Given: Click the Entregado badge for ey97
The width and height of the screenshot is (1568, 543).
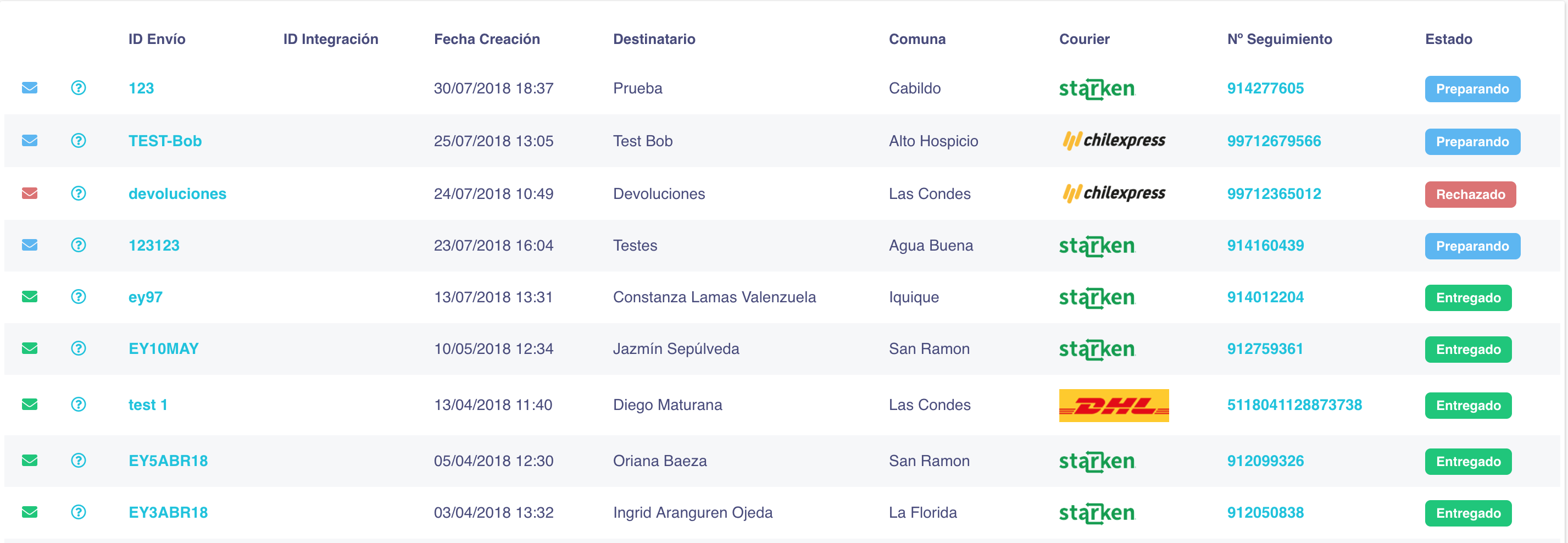Looking at the screenshot, I should (1468, 298).
